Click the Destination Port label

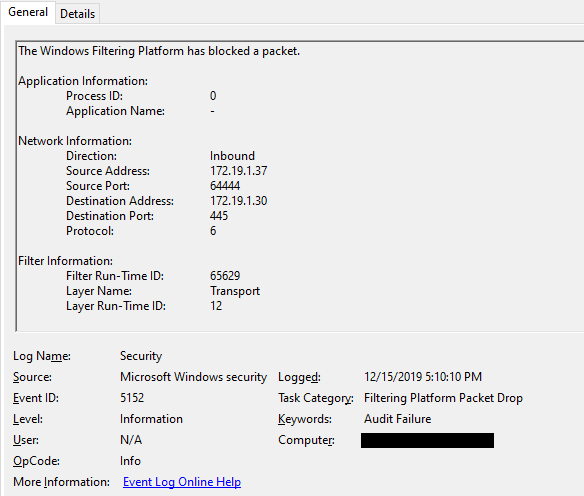point(110,216)
